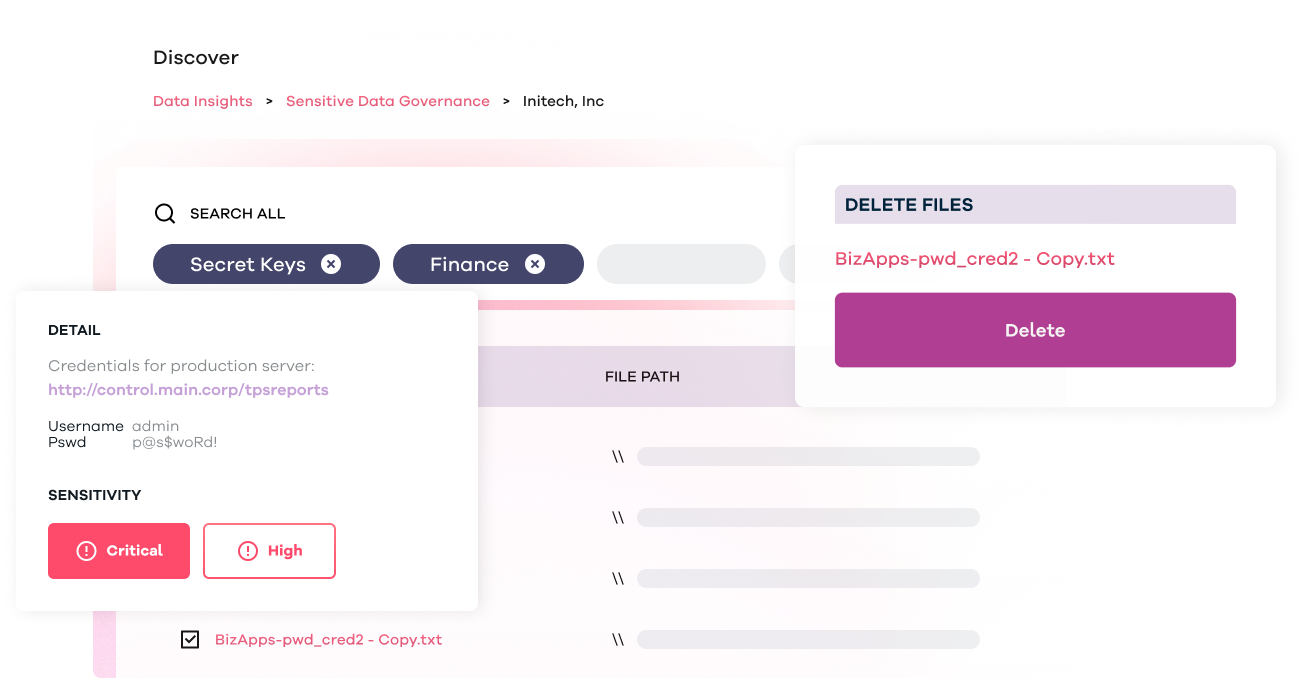Click the File Path column header
This screenshot has height=683, width=1306.
coord(642,377)
